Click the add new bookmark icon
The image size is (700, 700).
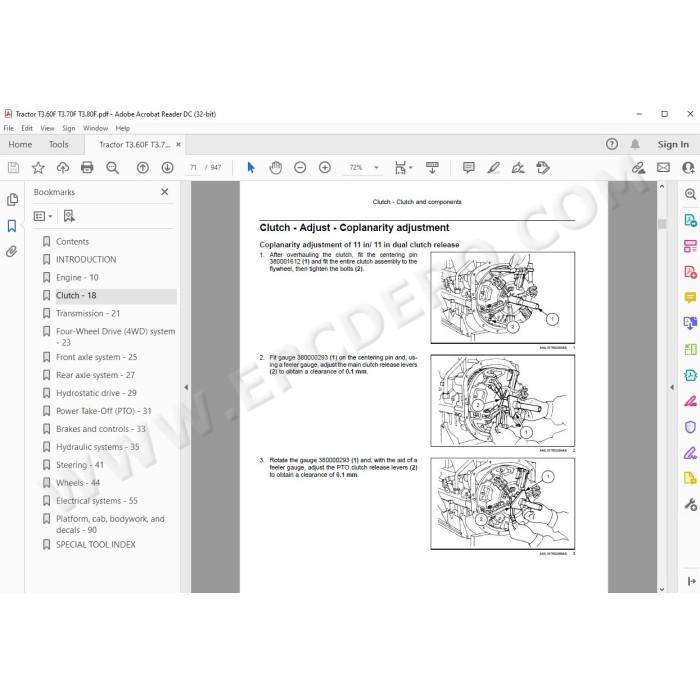click(x=69, y=217)
